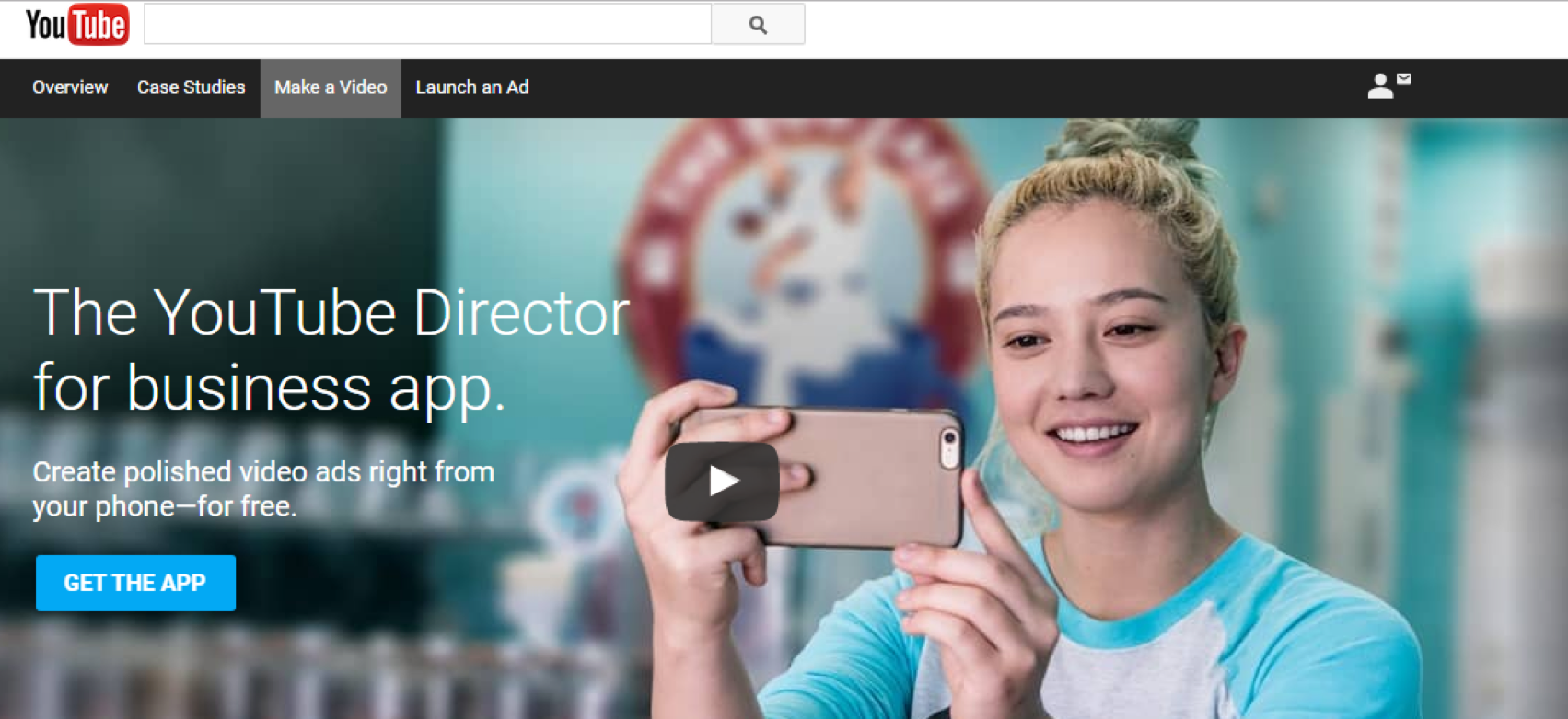Play the video with the play button
Image resolution: width=1568 pixels, height=719 pixels.
click(x=722, y=481)
